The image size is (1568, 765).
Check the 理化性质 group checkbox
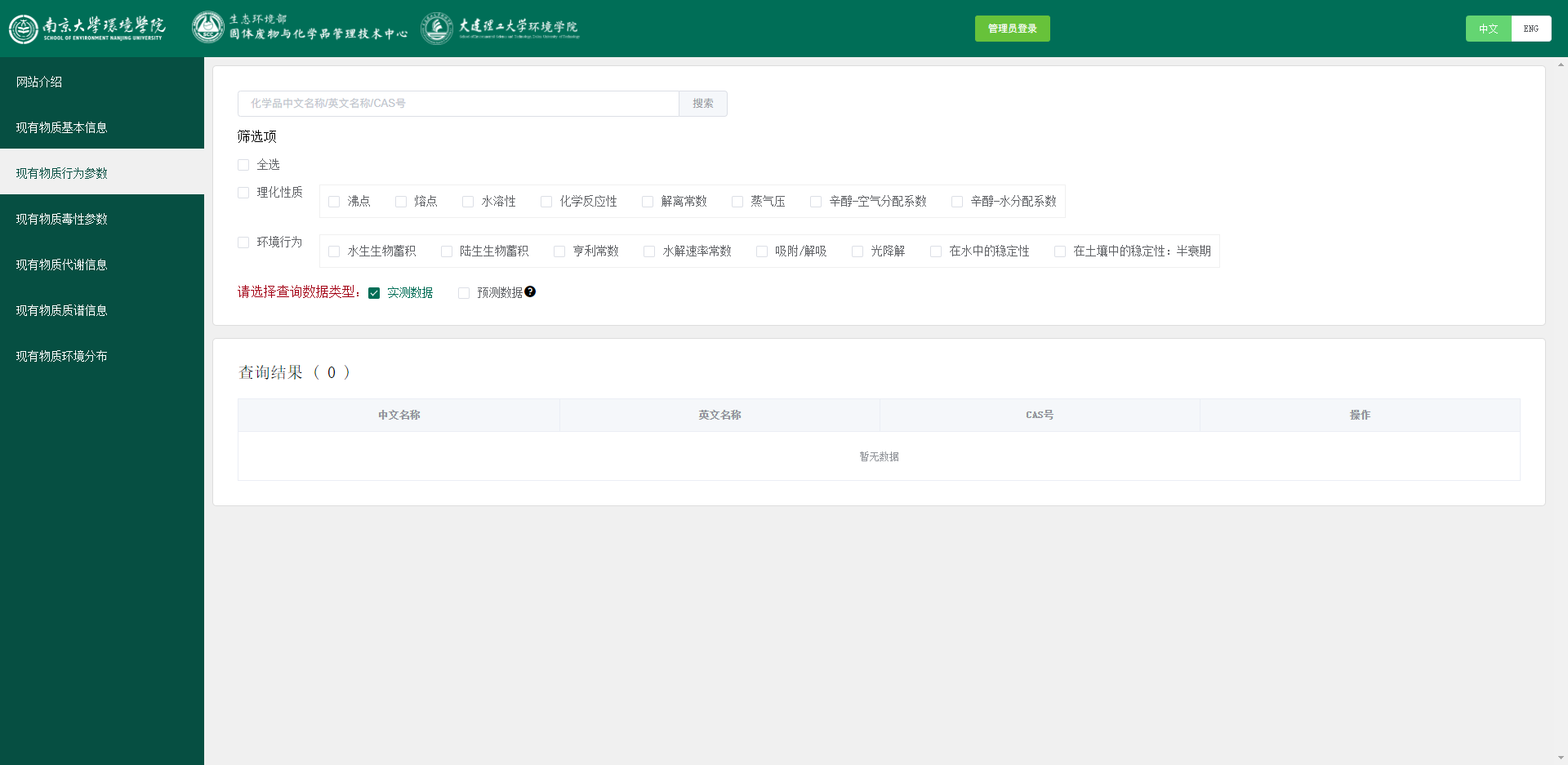243,193
